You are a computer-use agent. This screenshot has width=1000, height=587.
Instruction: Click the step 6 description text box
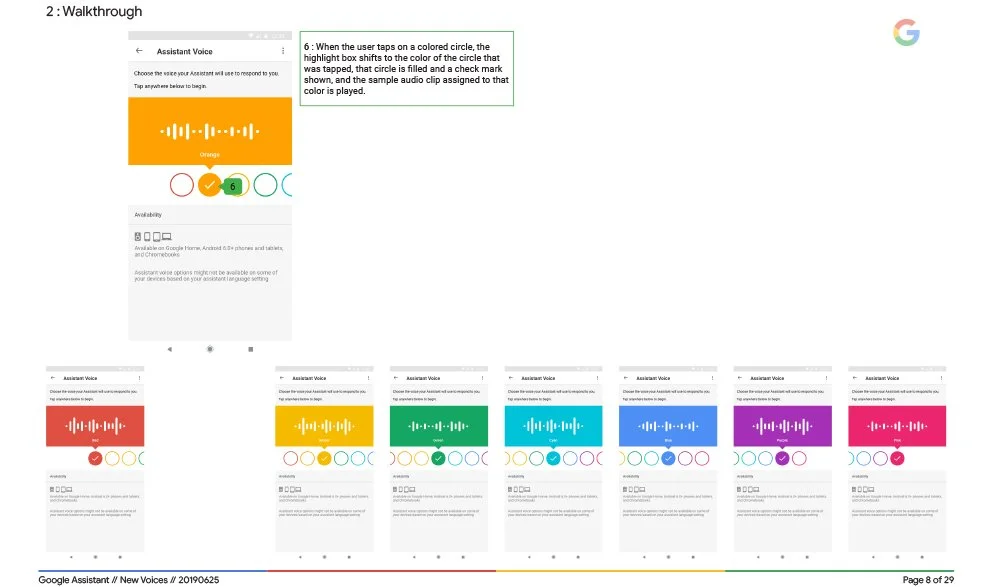tap(407, 68)
